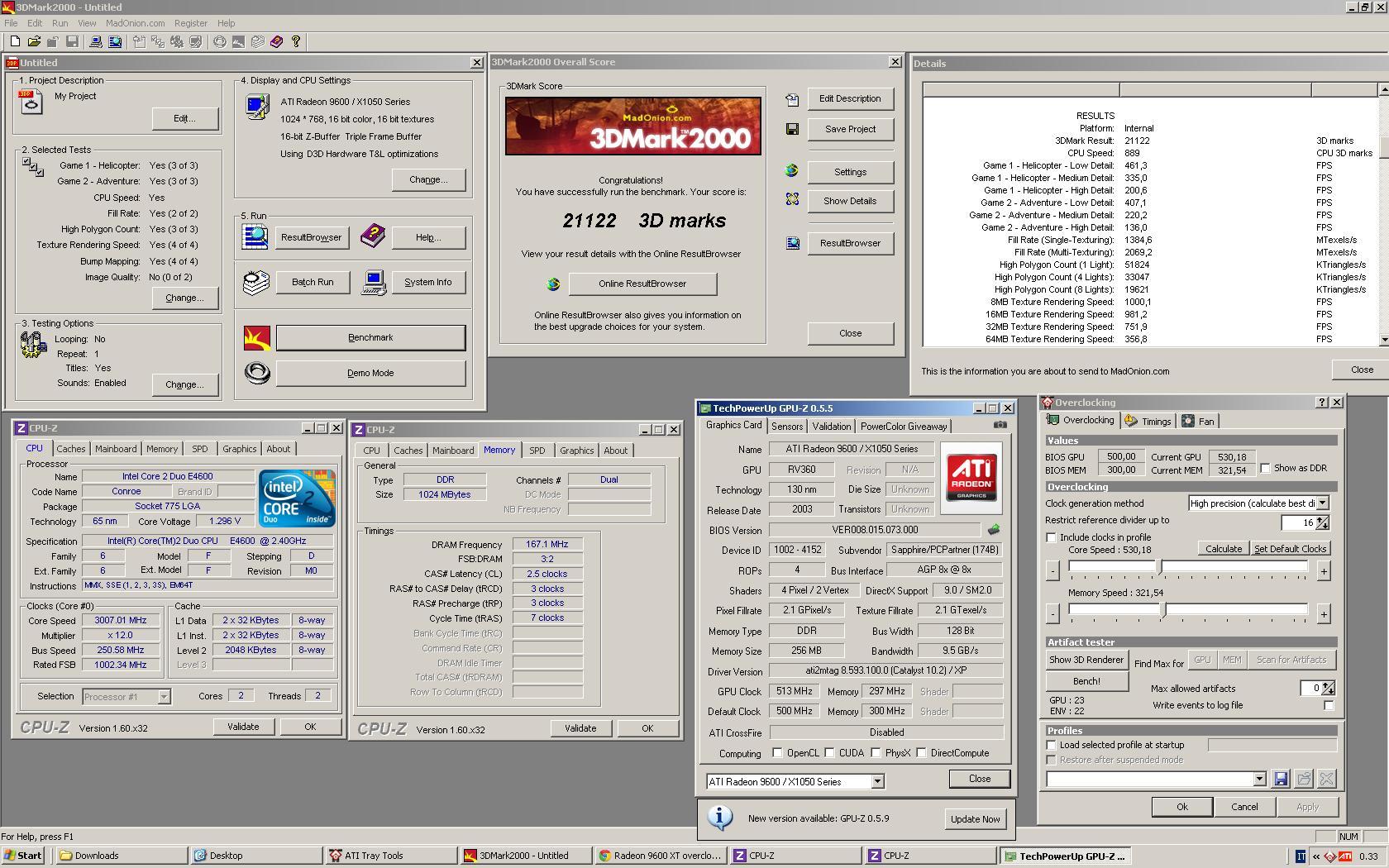Image resolution: width=1389 pixels, height=868 pixels.
Task: Click the Overclocking dialog help question button
Action: point(1321,403)
